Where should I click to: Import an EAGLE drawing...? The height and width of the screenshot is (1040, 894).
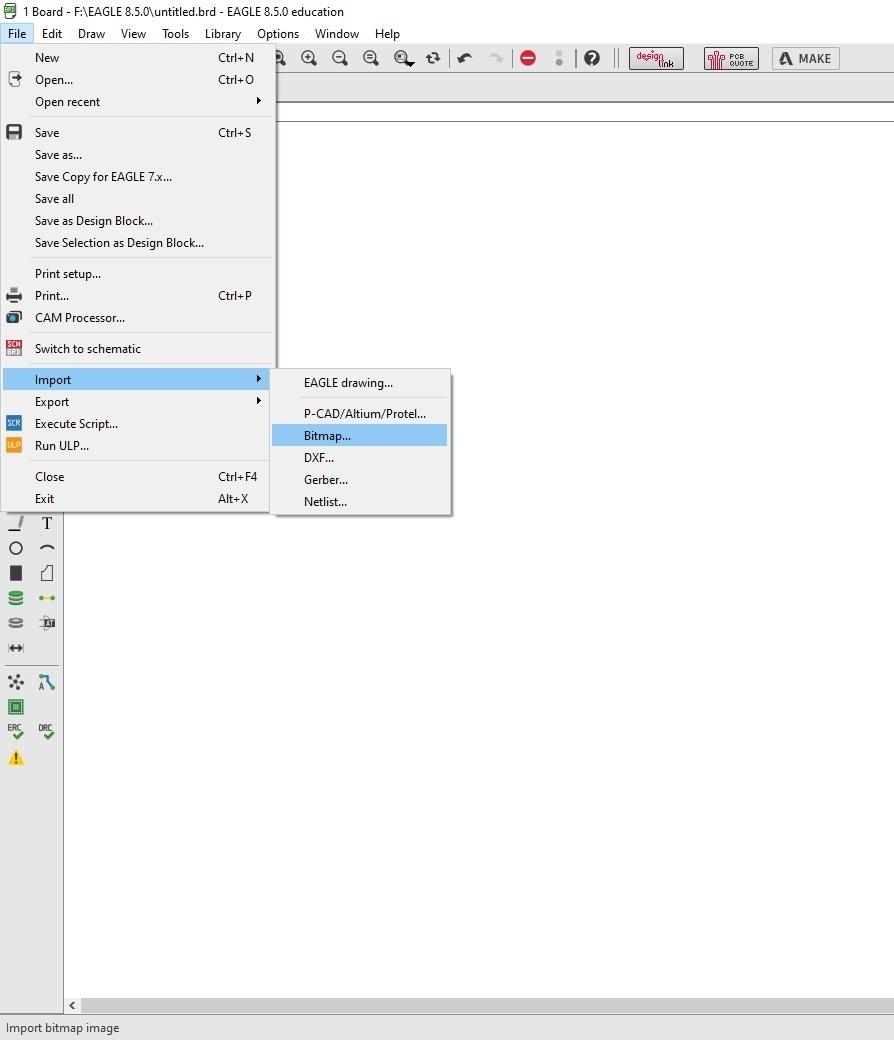tap(359, 383)
